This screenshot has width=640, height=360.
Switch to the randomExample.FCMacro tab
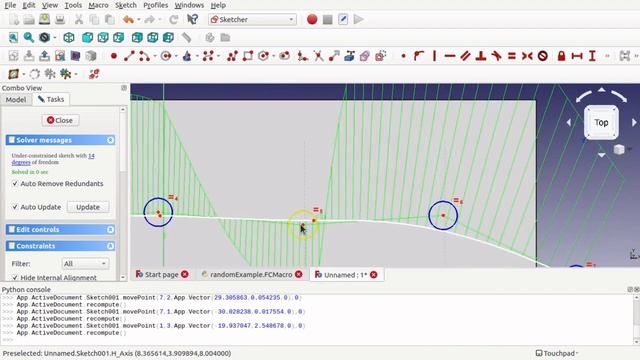click(x=251, y=275)
